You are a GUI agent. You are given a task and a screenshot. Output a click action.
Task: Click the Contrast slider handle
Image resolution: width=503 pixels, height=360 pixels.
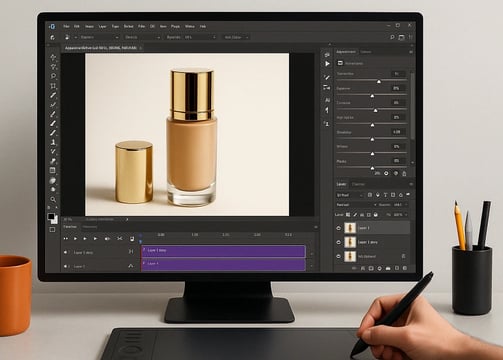(x=375, y=110)
